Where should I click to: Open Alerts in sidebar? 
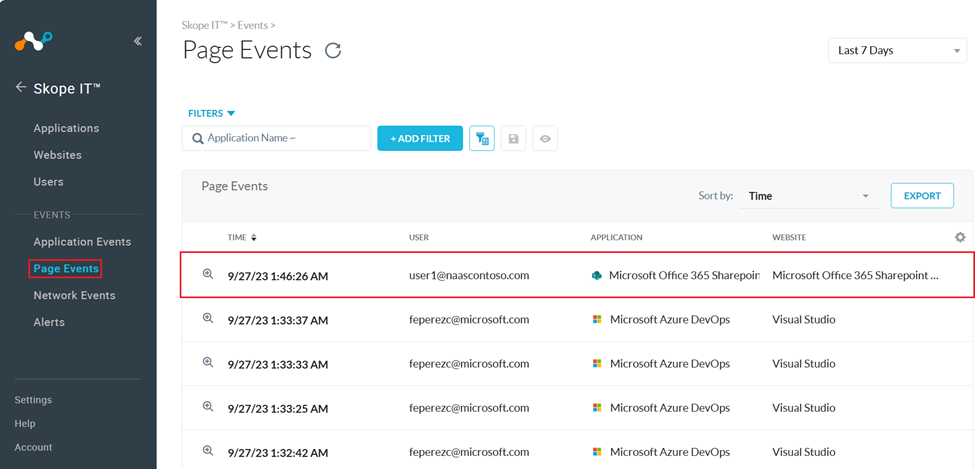[49, 322]
